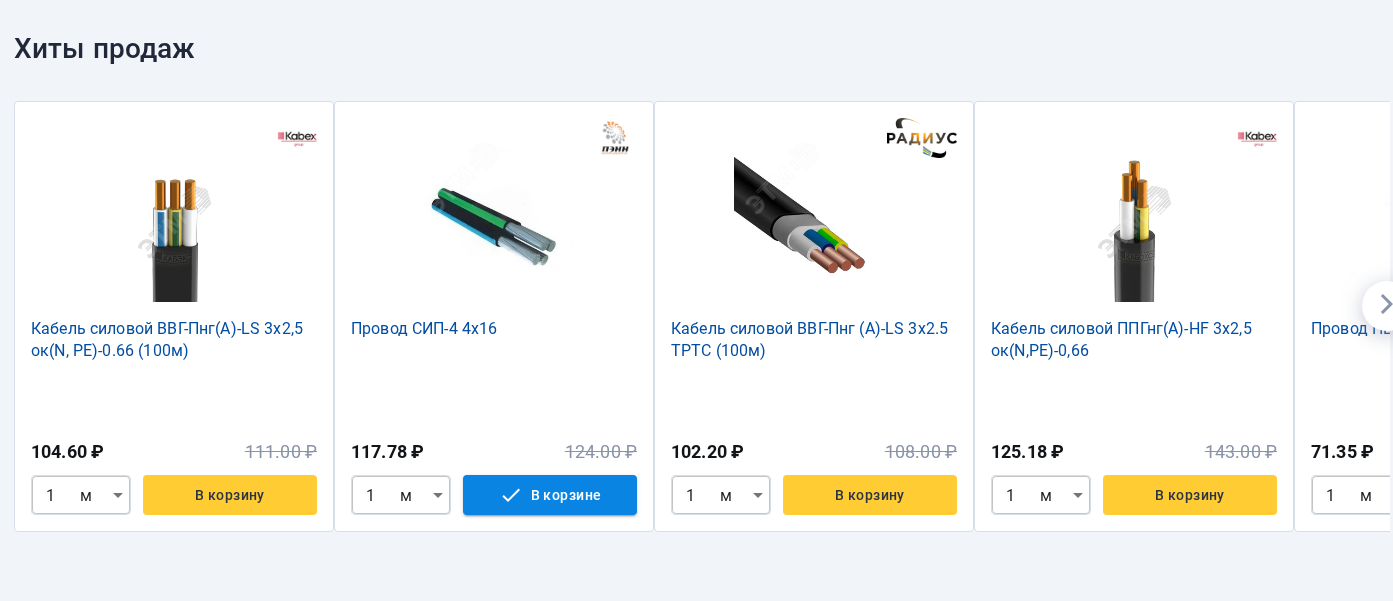
Task: Click the Kabex logo on the ППГнг(А)-HF card
Action: click(x=1257, y=138)
